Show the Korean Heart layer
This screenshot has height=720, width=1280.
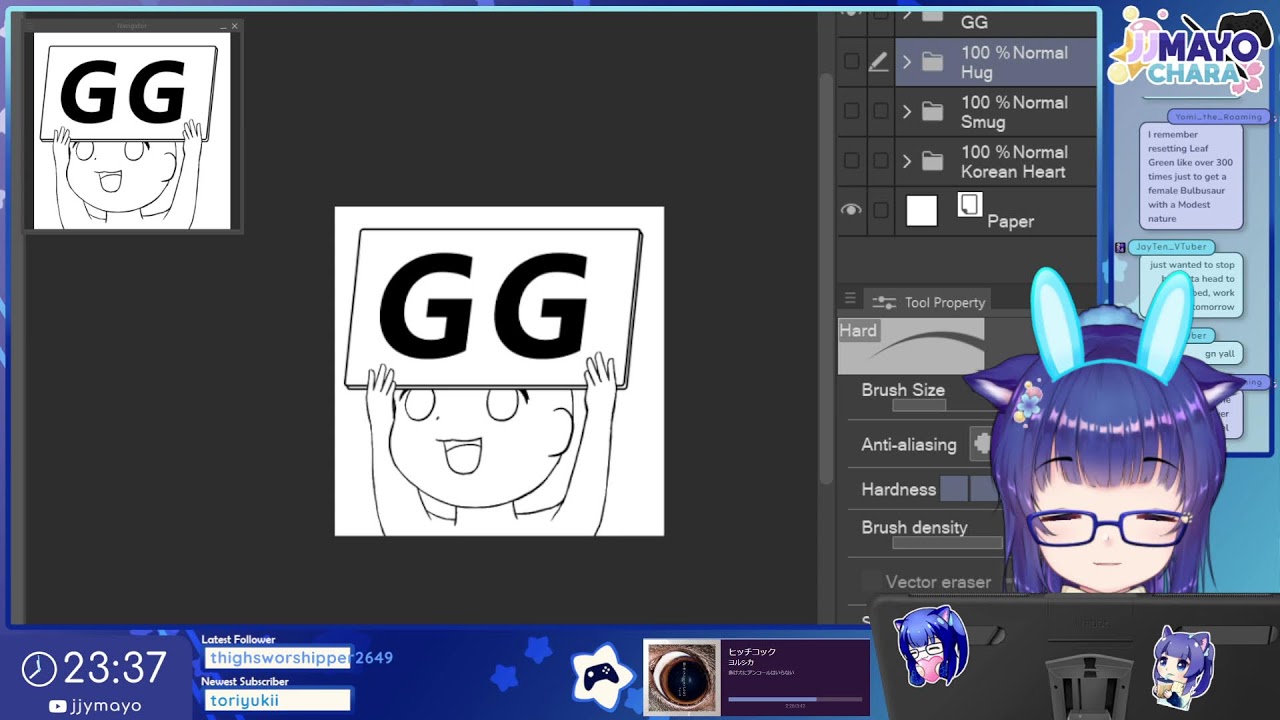(x=851, y=161)
